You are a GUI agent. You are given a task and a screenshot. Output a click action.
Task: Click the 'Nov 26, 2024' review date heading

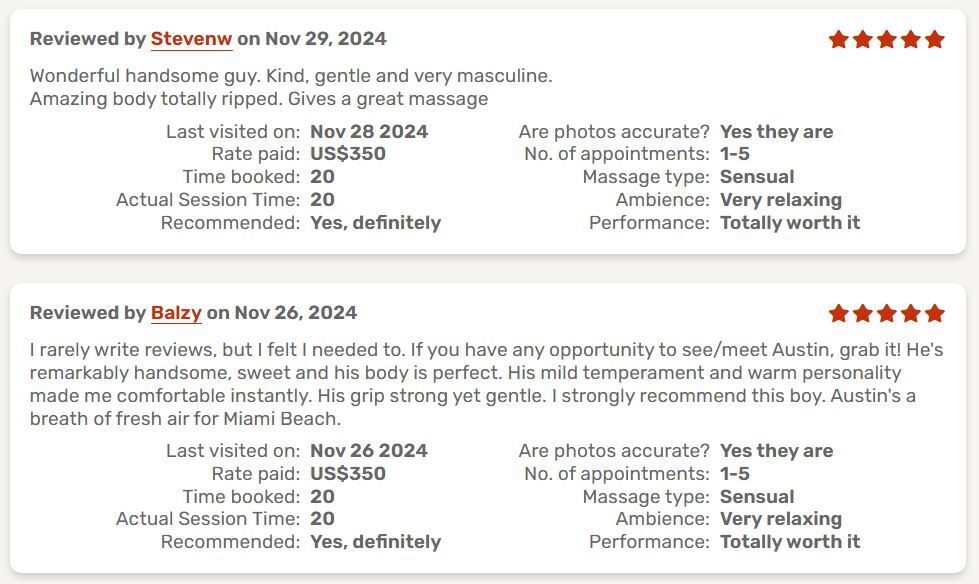[296, 312]
